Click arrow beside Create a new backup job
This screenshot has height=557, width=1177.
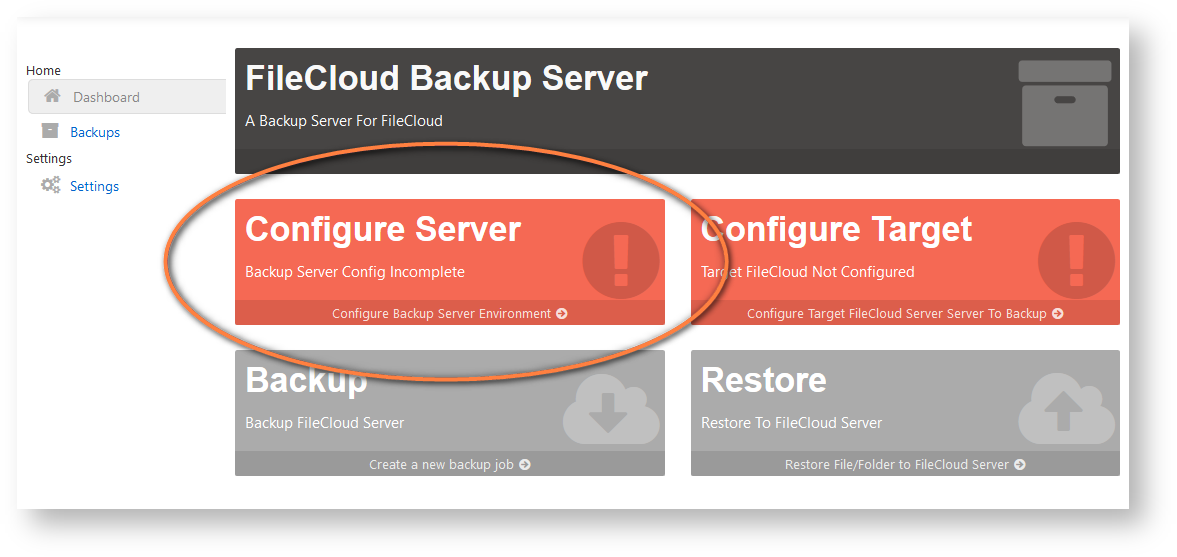[525, 465]
